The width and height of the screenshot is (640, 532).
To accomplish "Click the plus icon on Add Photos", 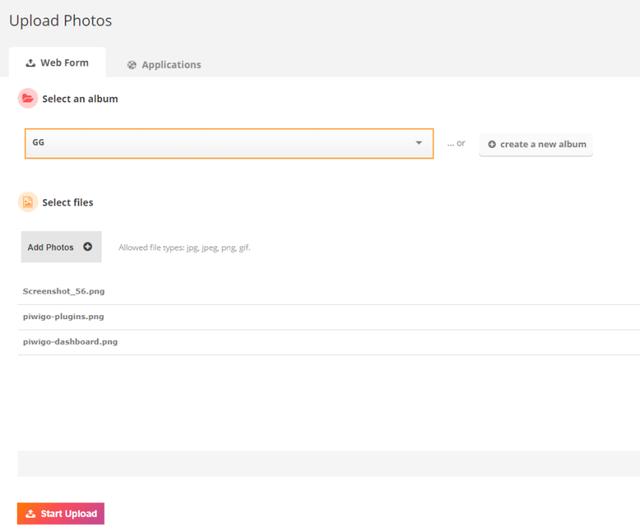I will [87, 247].
